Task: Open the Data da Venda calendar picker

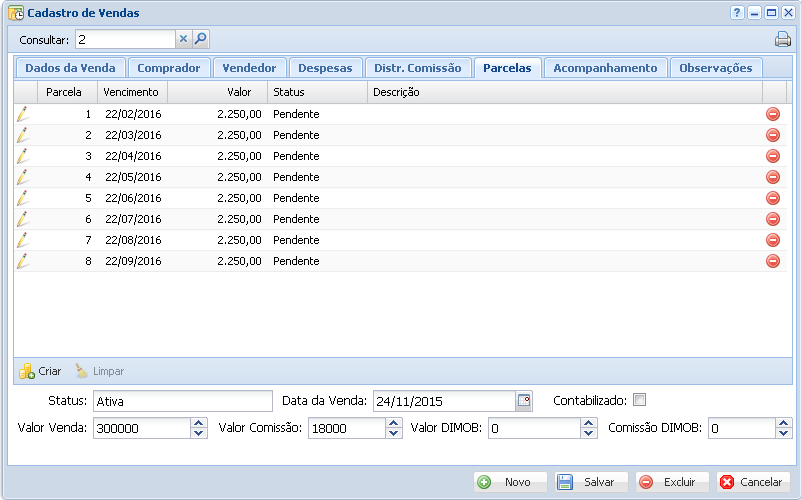Action: coord(524,401)
